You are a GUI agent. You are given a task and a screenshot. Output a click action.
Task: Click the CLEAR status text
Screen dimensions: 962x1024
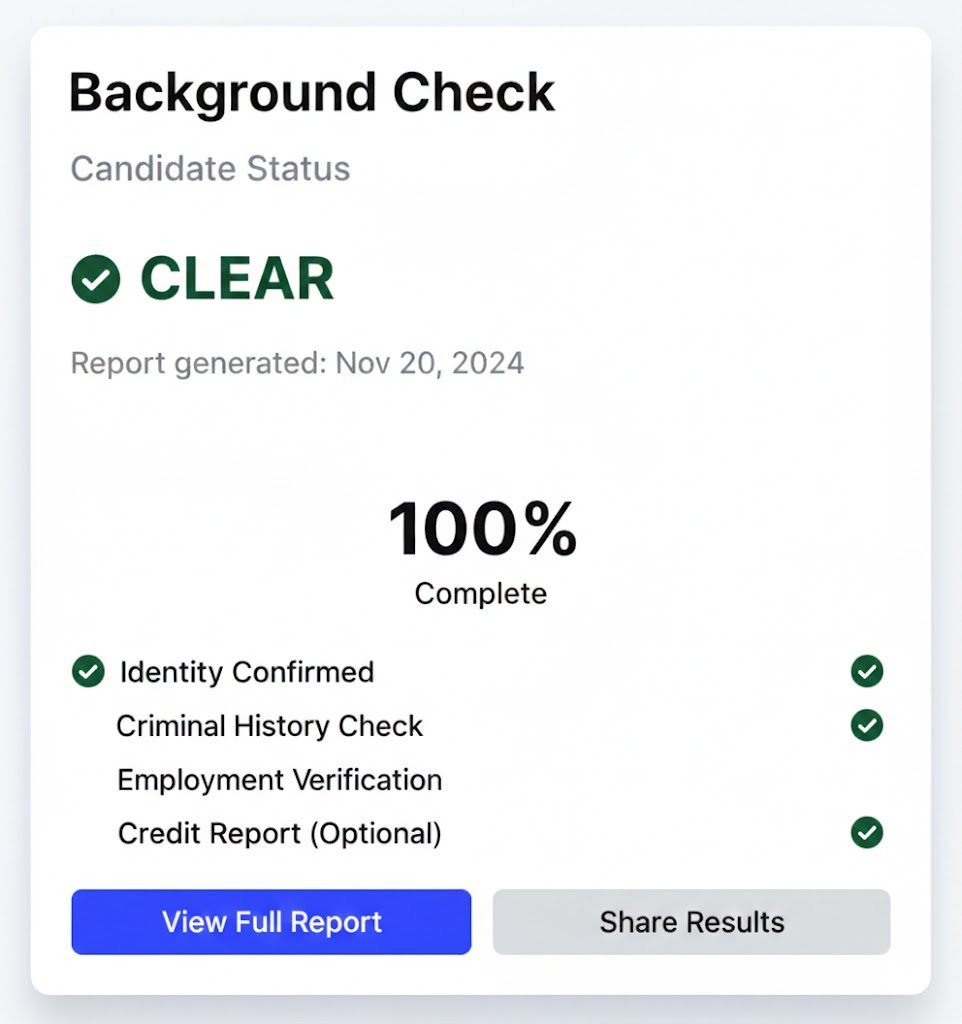[x=236, y=279]
